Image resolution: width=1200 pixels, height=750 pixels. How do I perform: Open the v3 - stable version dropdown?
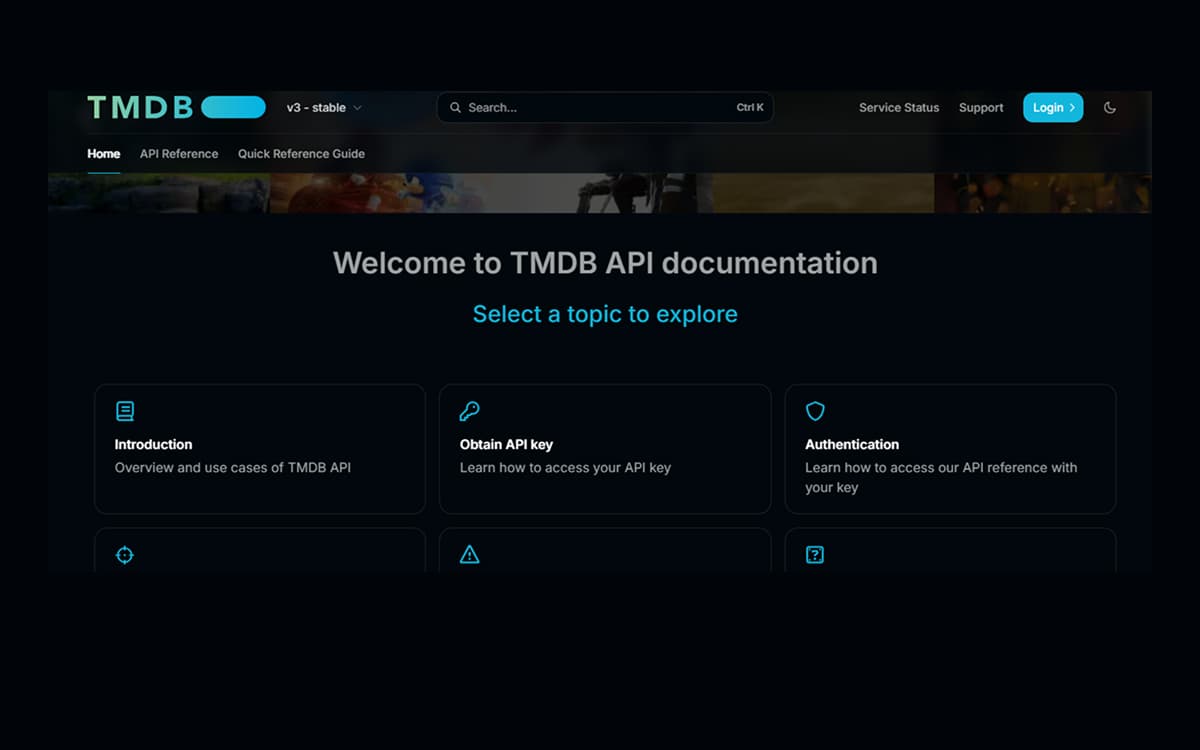pos(324,107)
